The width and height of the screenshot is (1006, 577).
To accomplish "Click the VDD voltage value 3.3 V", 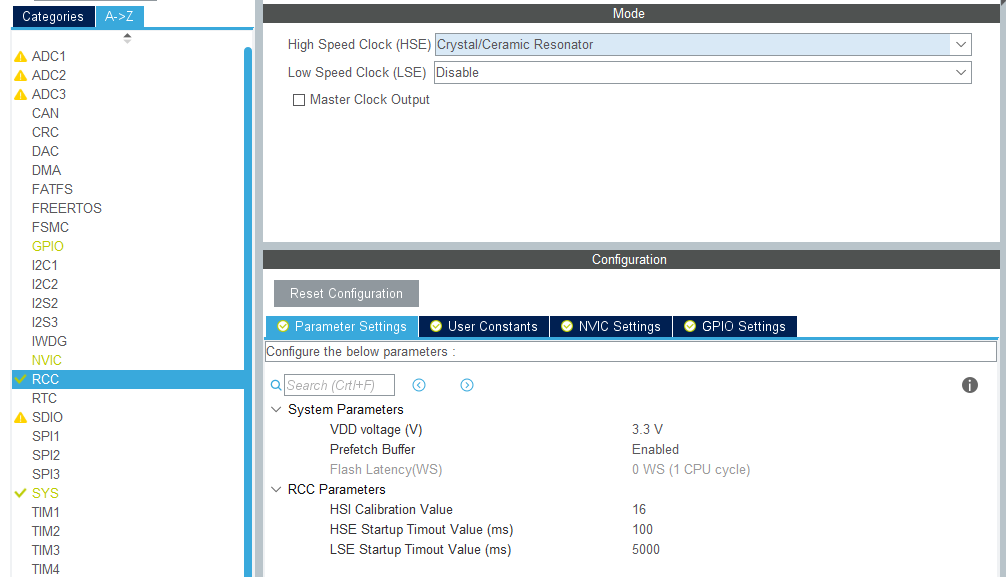I will pyautogui.click(x=647, y=429).
